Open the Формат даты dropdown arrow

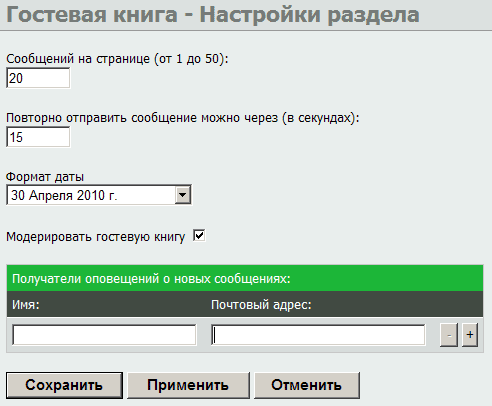(183, 195)
